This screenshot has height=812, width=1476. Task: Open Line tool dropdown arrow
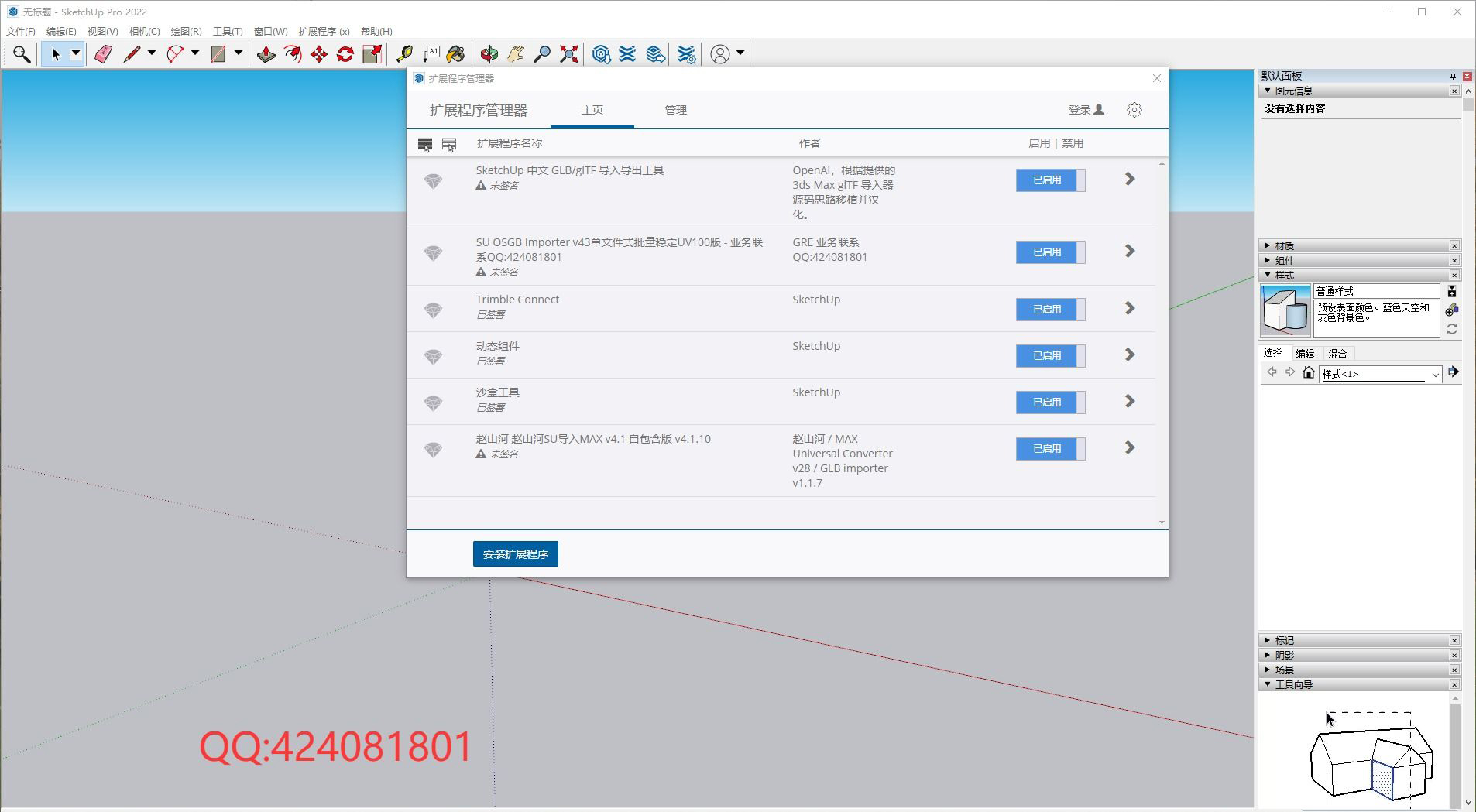pyautogui.click(x=152, y=53)
